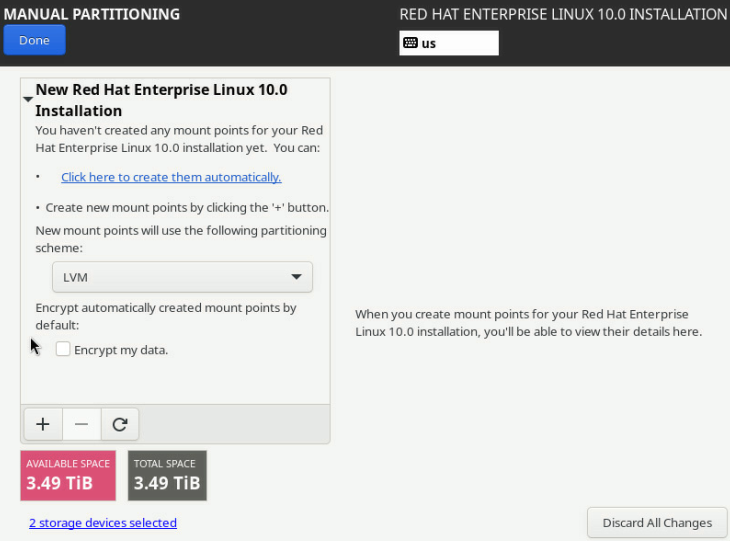Click the 'Encrypt my data.' label text
This screenshot has width=730, height=541.
click(x=121, y=350)
